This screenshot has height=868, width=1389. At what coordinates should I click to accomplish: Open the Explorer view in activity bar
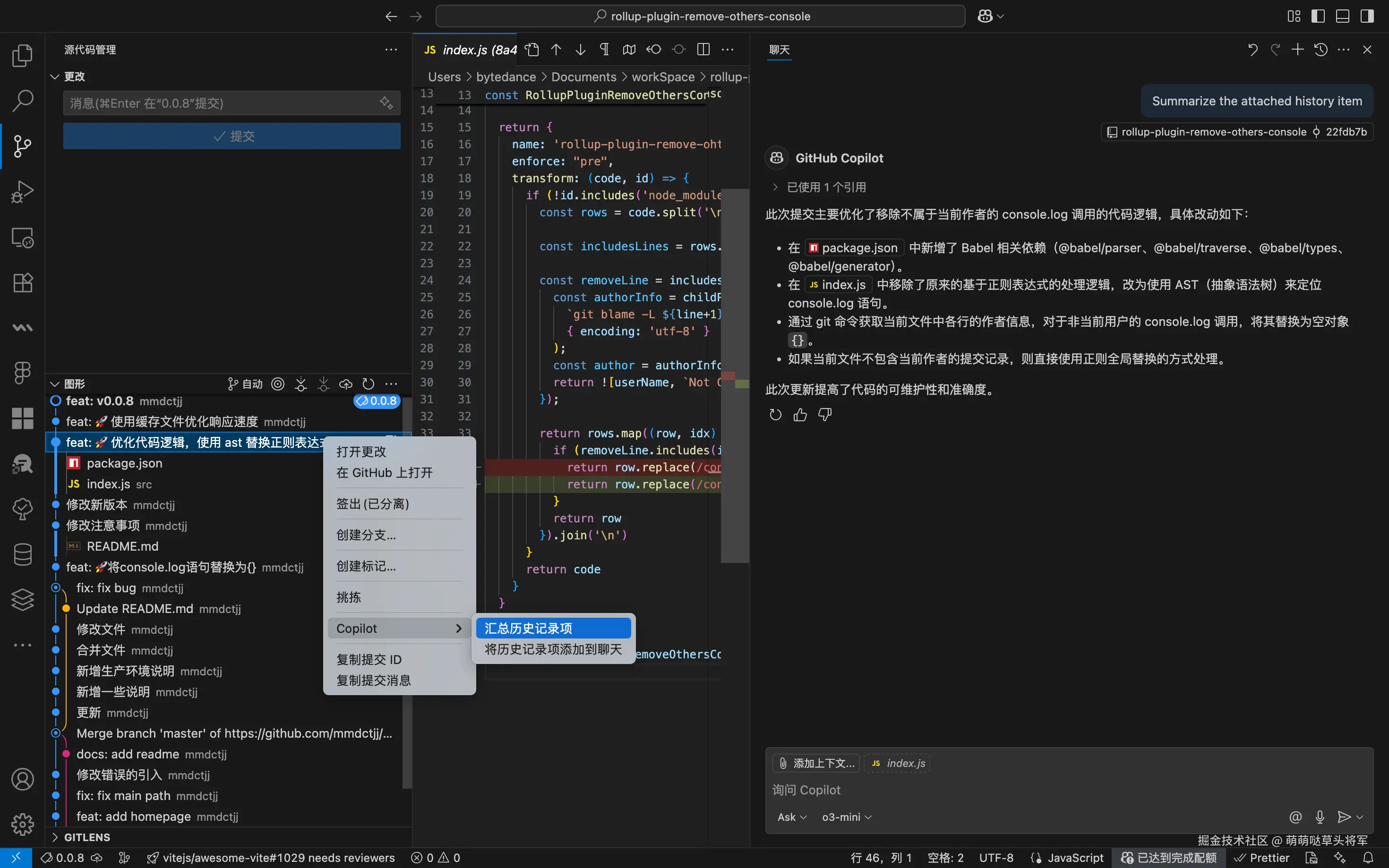22,56
